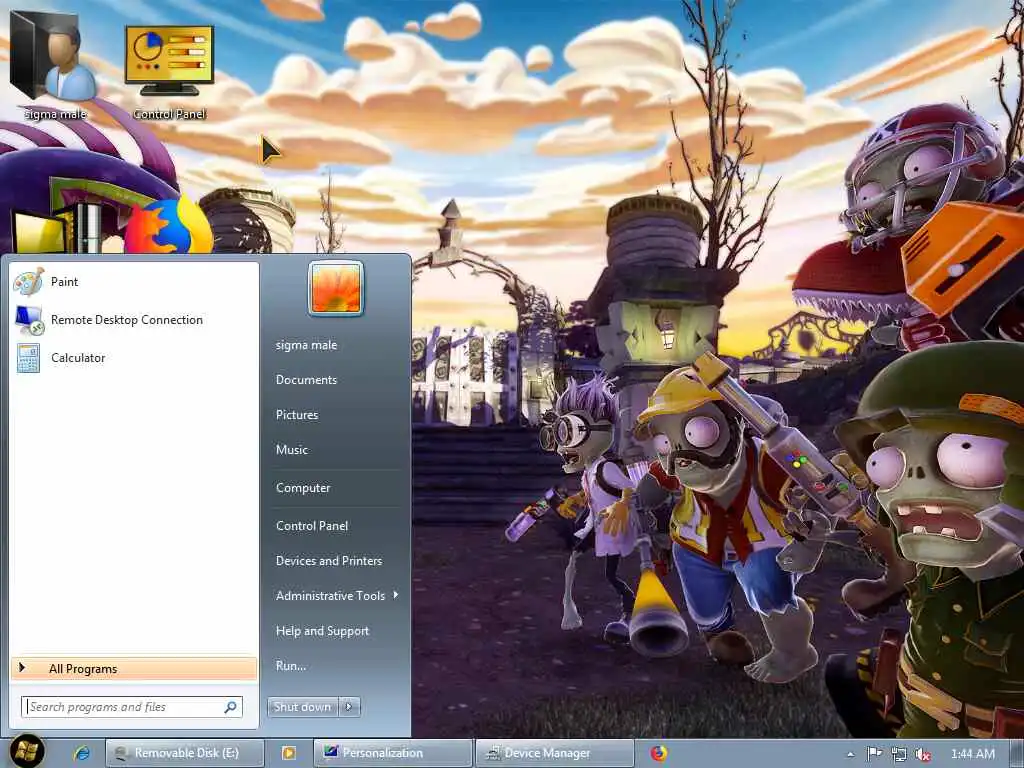This screenshot has width=1024, height=768.
Task: Click the search magnifier icon
Action: 231,707
